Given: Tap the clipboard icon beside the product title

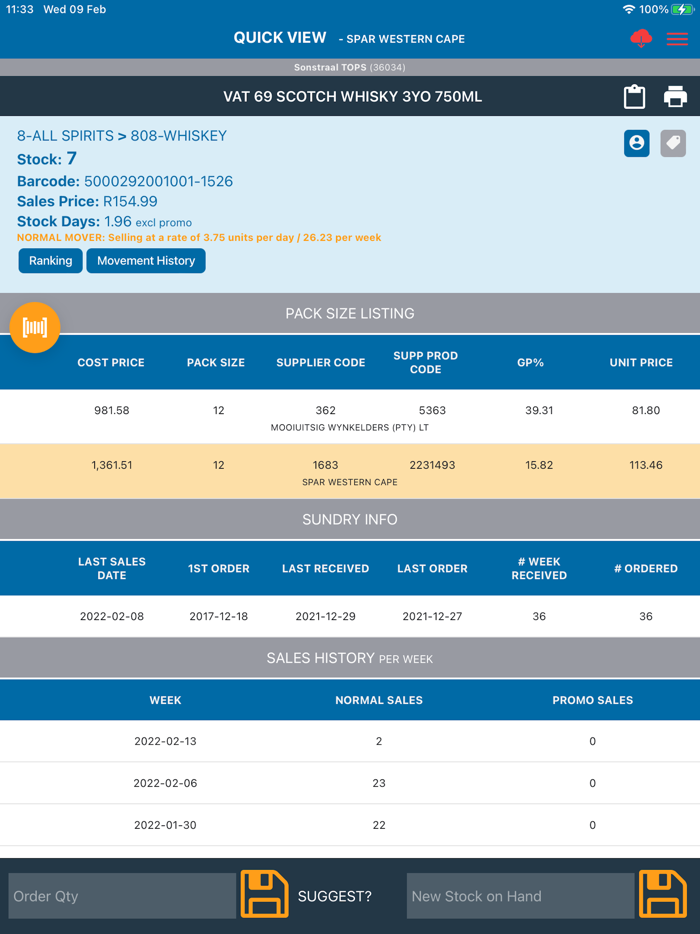Looking at the screenshot, I should (x=634, y=96).
